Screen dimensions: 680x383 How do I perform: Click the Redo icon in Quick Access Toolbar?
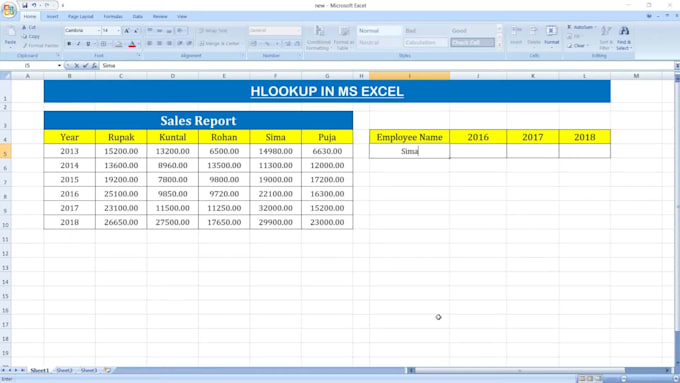[47, 5]
